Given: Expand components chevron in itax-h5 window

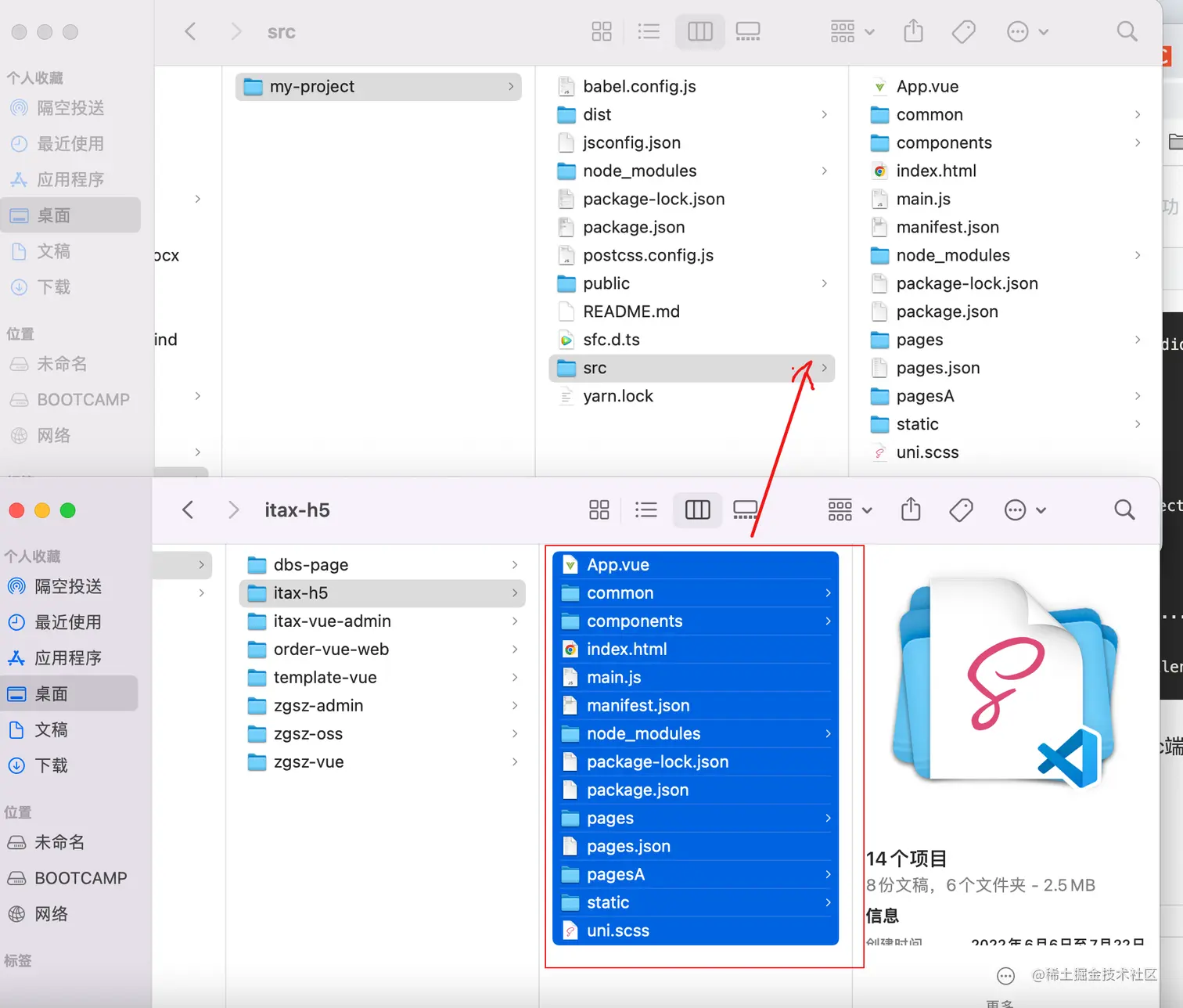Looking at the screenshot, I should point(828,621).
